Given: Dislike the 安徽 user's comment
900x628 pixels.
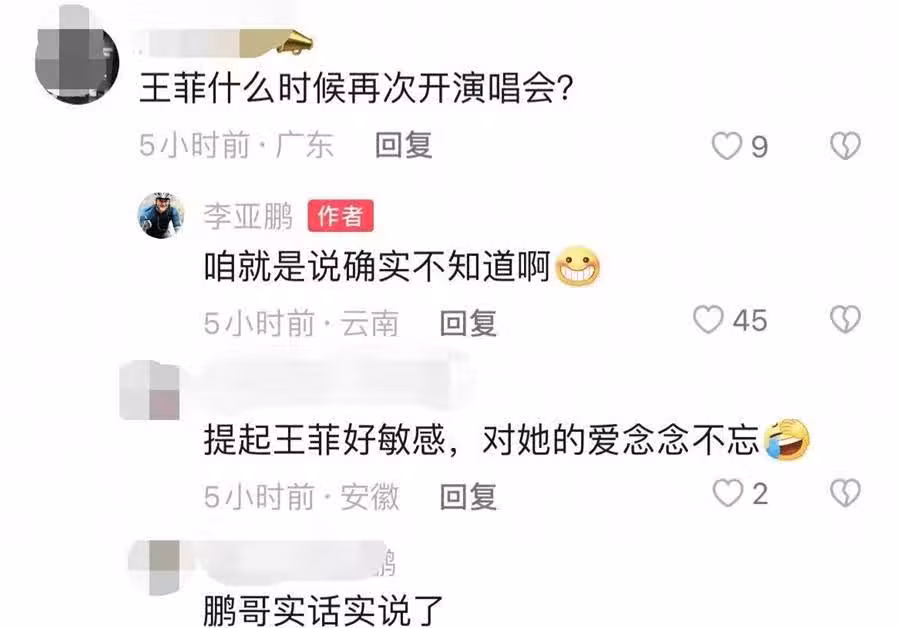Looking at the screenshot, I should coord(845,493).
